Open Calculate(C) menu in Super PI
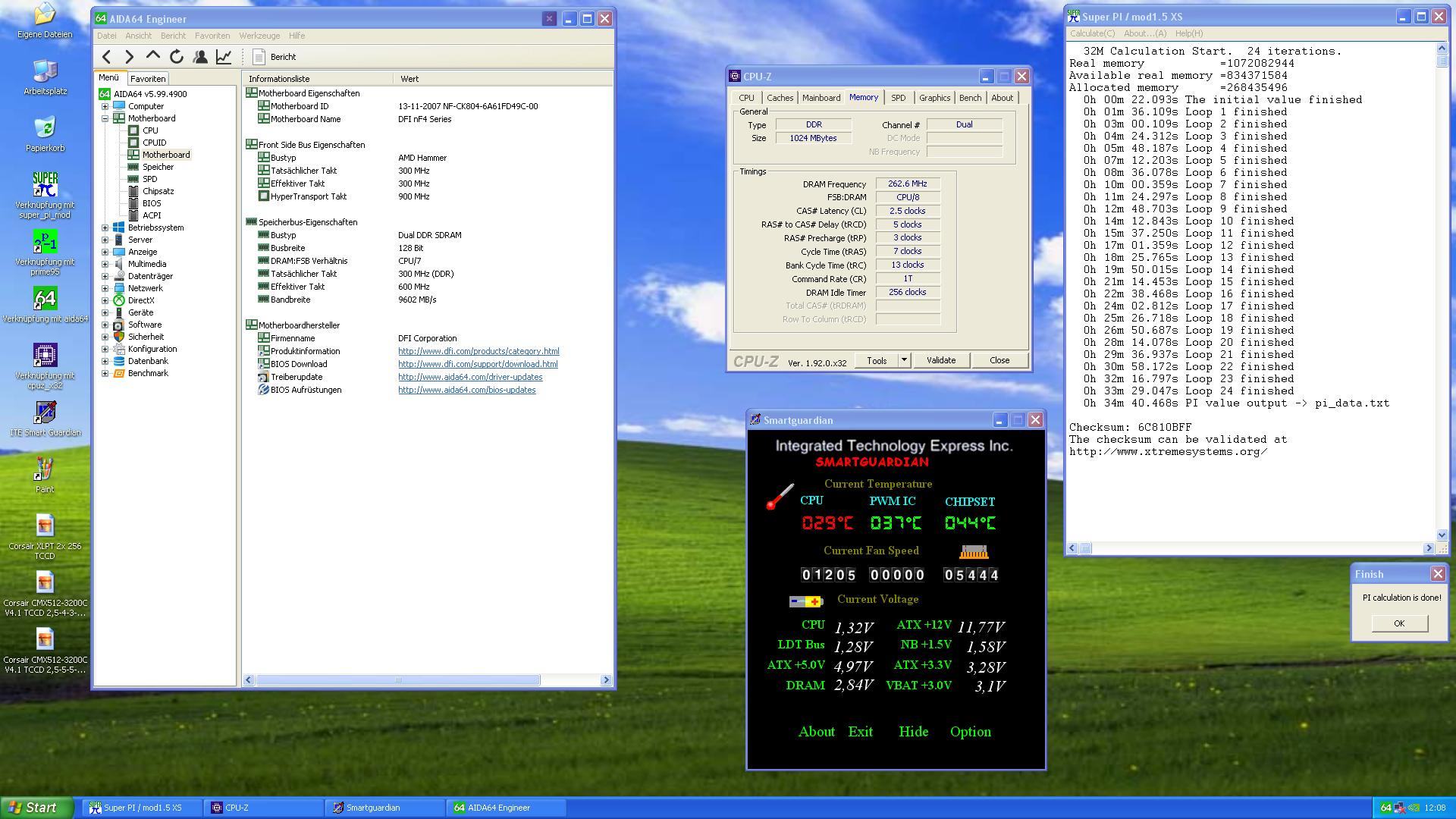This screenshot has width=1456, height=819. pos(1092,33)
